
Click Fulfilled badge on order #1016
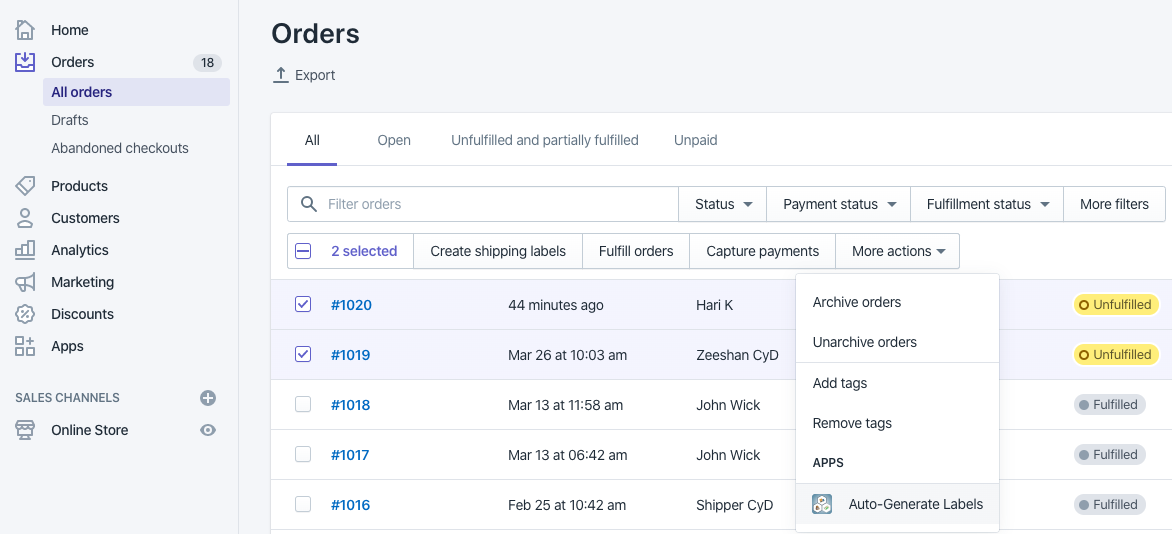(x=1110, y=505)
